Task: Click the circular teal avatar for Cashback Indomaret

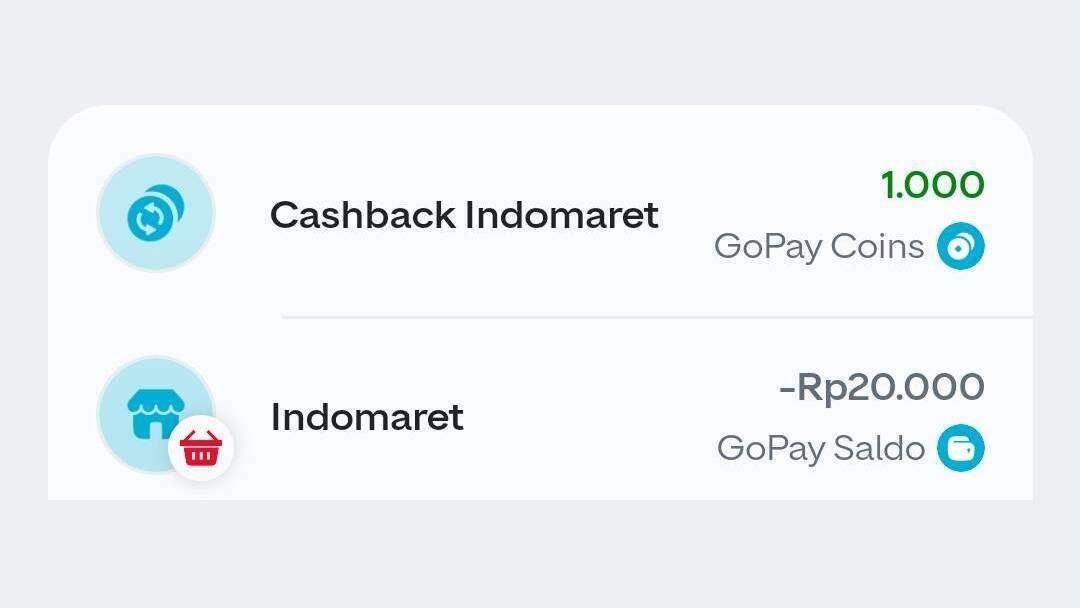Action: coord(155,214)
